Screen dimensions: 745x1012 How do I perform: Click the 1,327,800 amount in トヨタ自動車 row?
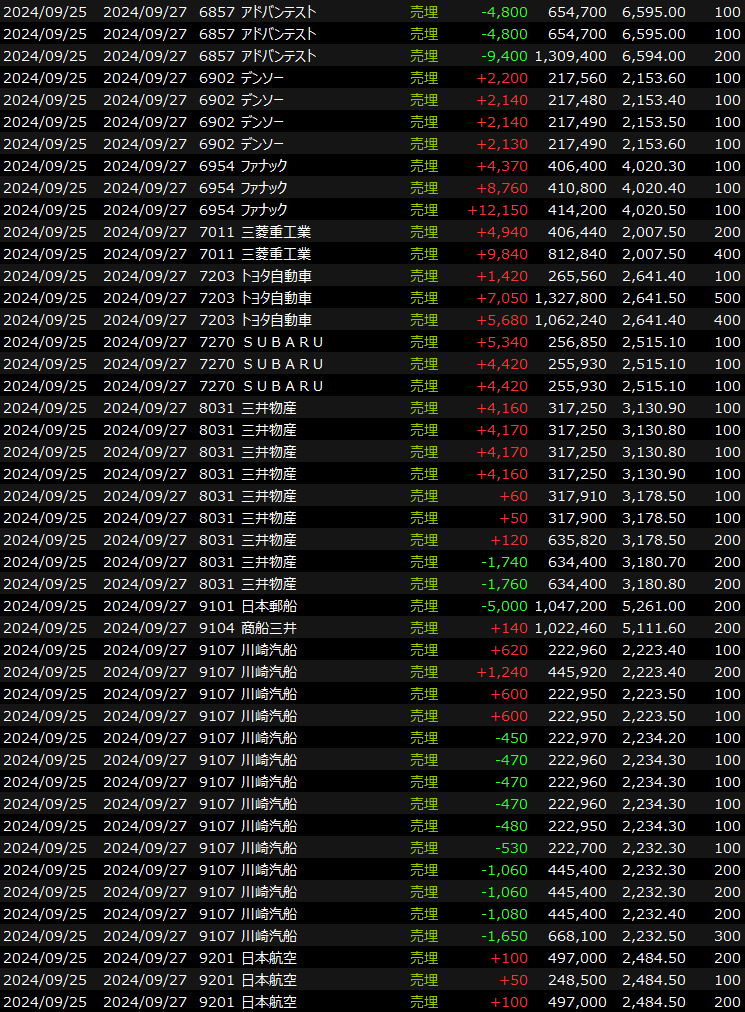pos(570,298)
